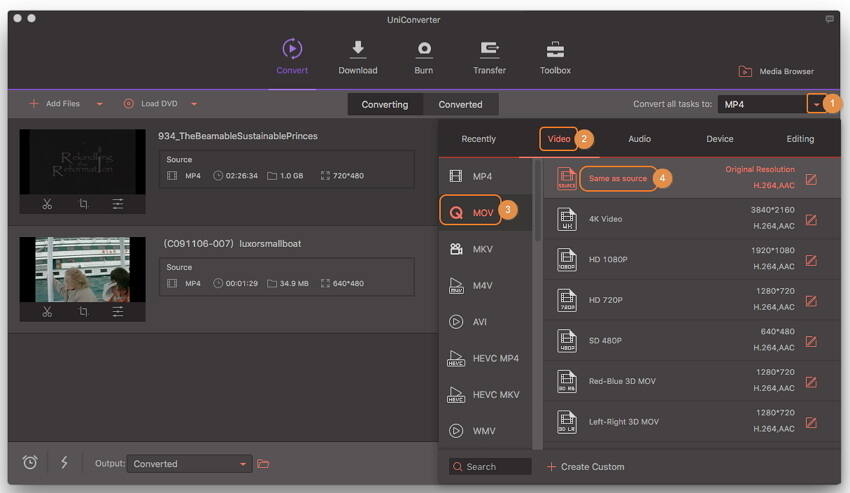Screen dimensions: 850x493
Task: Select the Device format tab
Action: [x=719, y=139]
